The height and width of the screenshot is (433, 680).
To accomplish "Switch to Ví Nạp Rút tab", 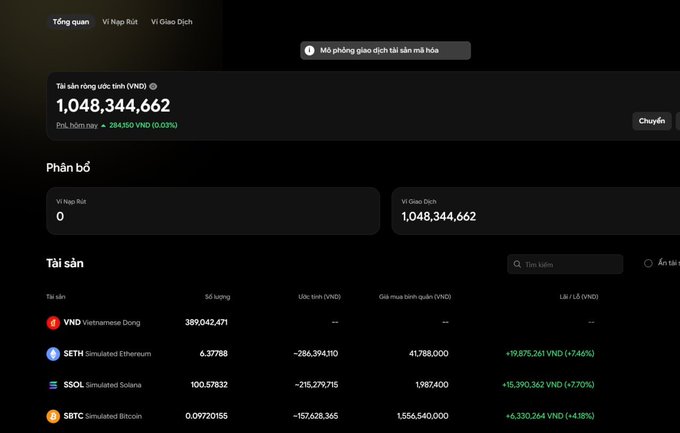I will click(120, 22).
